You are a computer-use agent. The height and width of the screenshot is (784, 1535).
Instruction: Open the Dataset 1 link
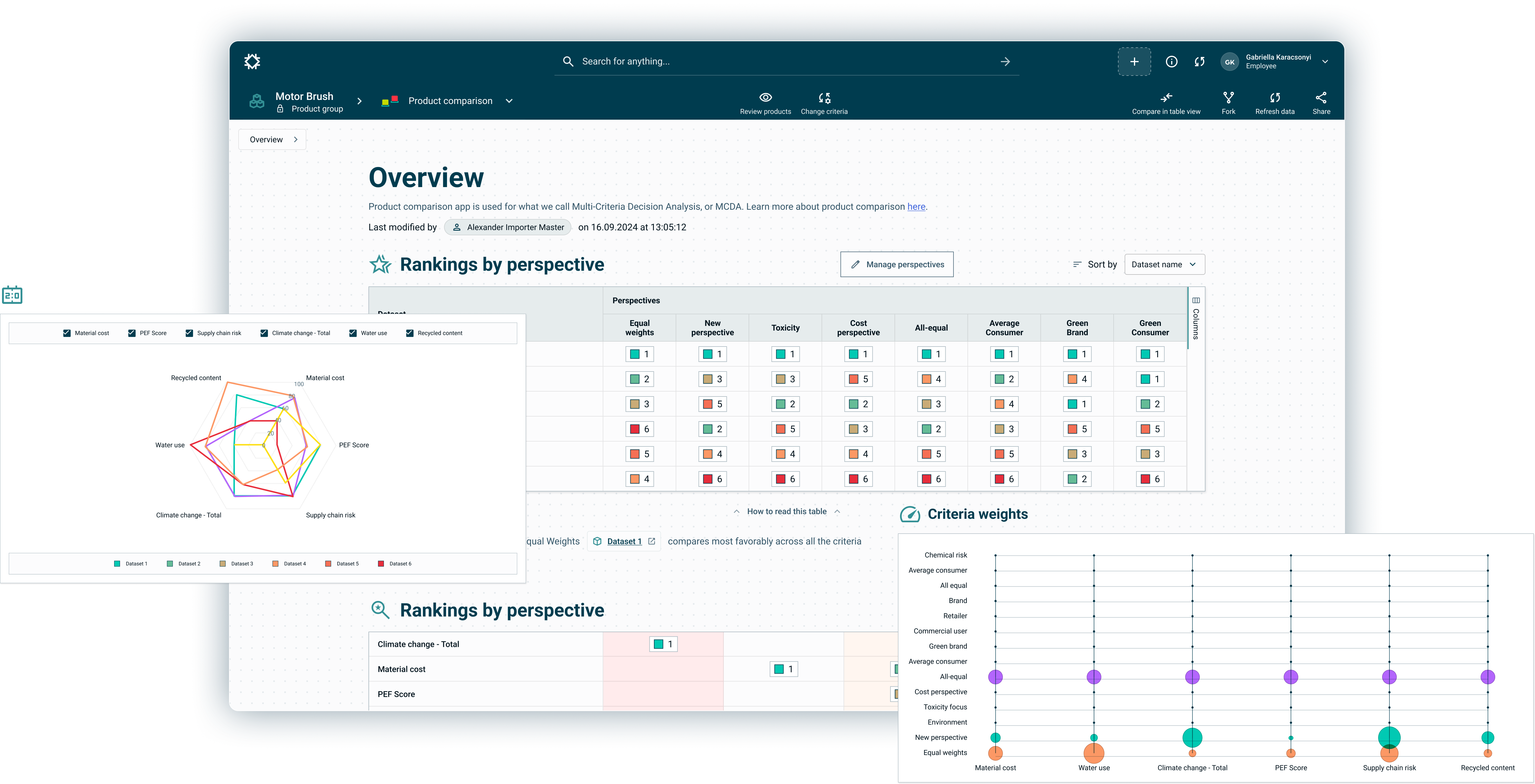point(625,541)
